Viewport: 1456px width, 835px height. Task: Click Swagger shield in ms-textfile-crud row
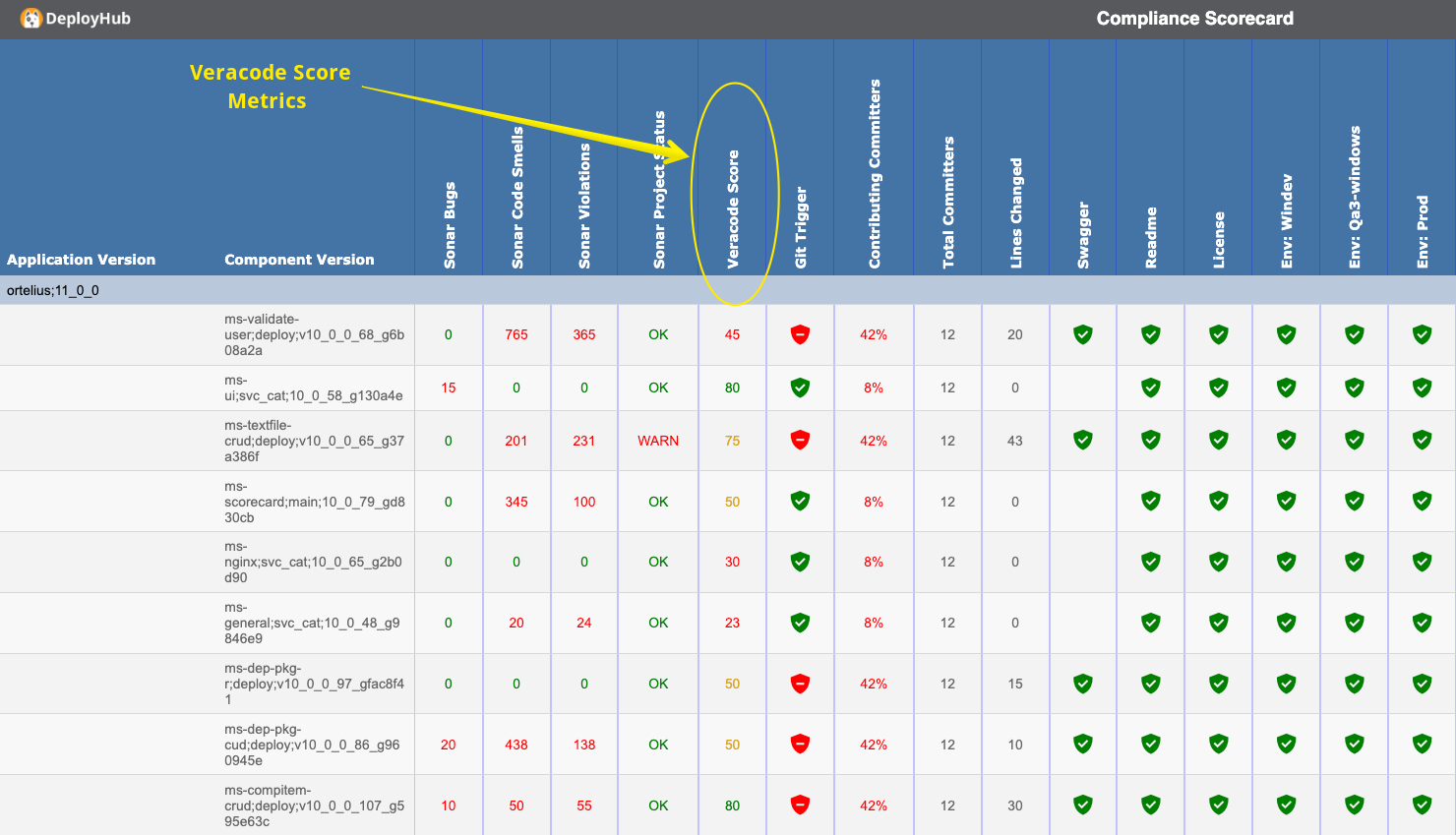tap(1083, 441)
